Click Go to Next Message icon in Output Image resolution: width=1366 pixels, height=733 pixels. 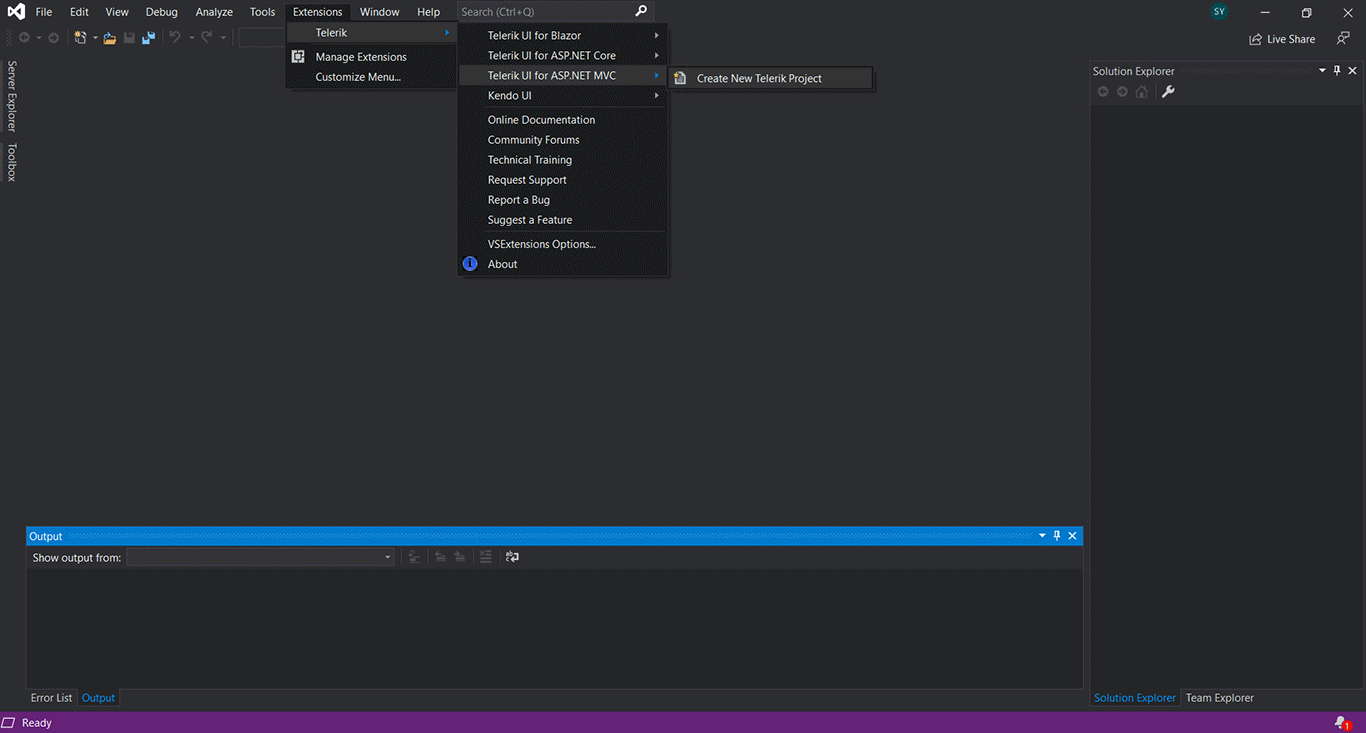(x=459, y=557)
